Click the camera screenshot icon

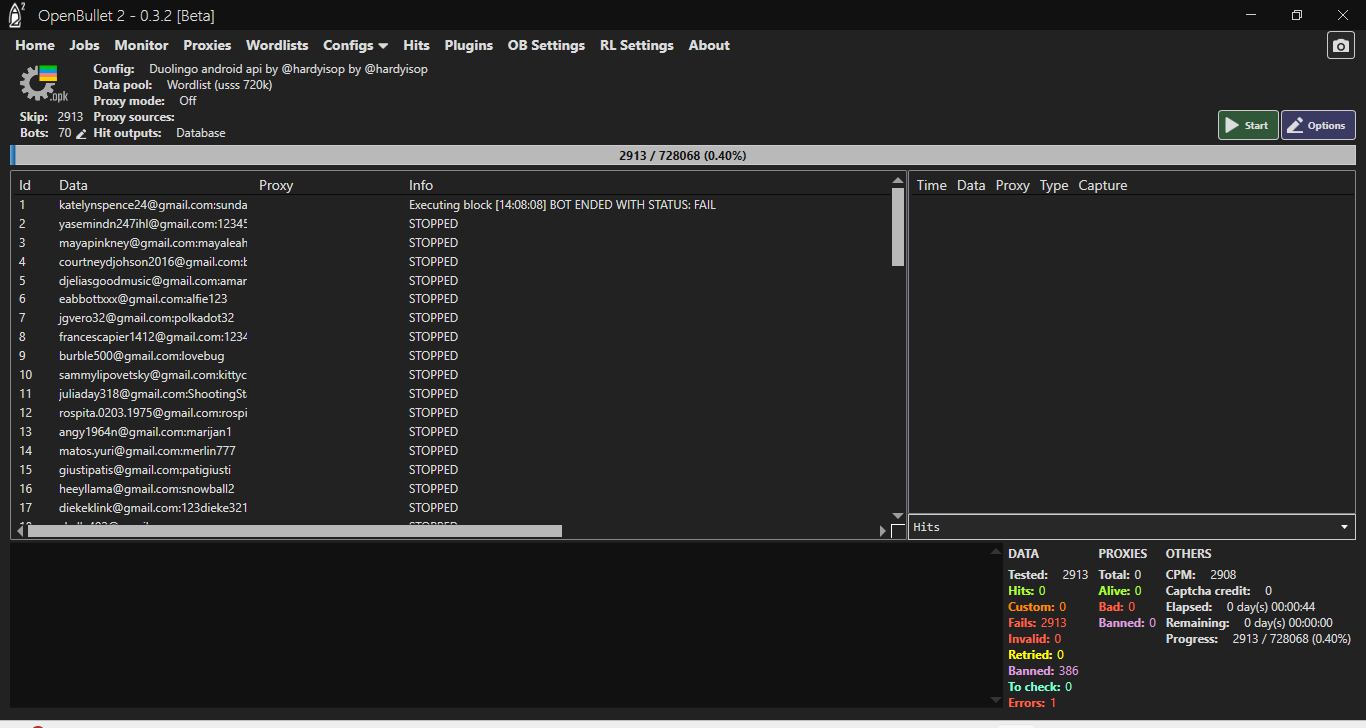pos(1340,46)
